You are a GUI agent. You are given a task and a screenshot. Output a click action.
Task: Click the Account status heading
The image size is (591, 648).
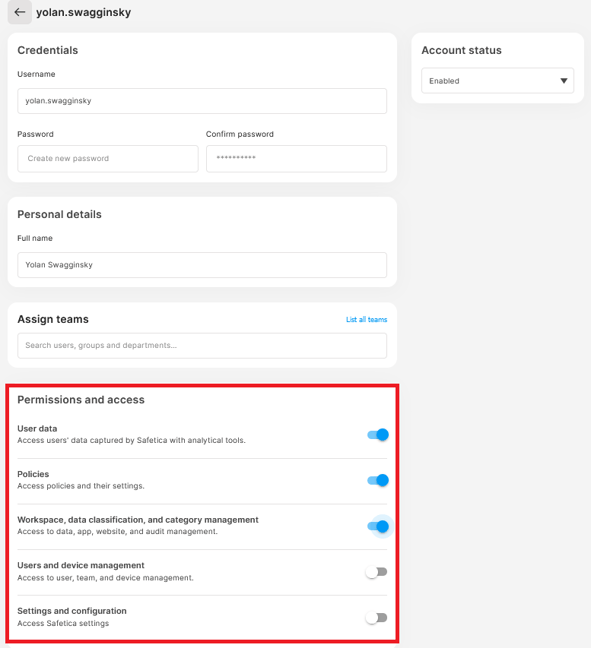(x=461, y=50)
